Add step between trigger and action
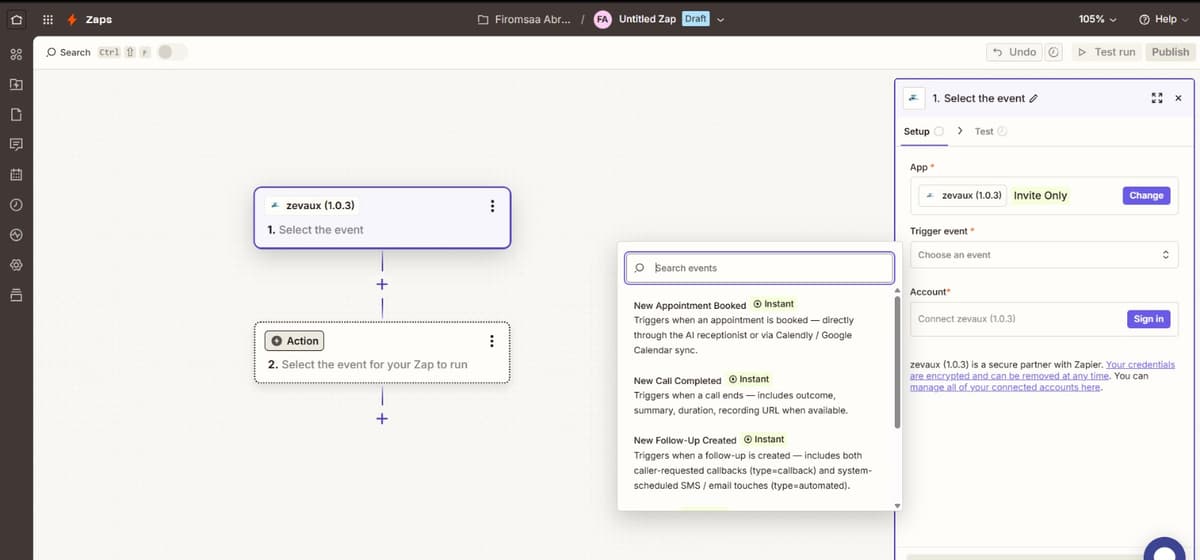The image size is (1200, 560). pos(381,284)
